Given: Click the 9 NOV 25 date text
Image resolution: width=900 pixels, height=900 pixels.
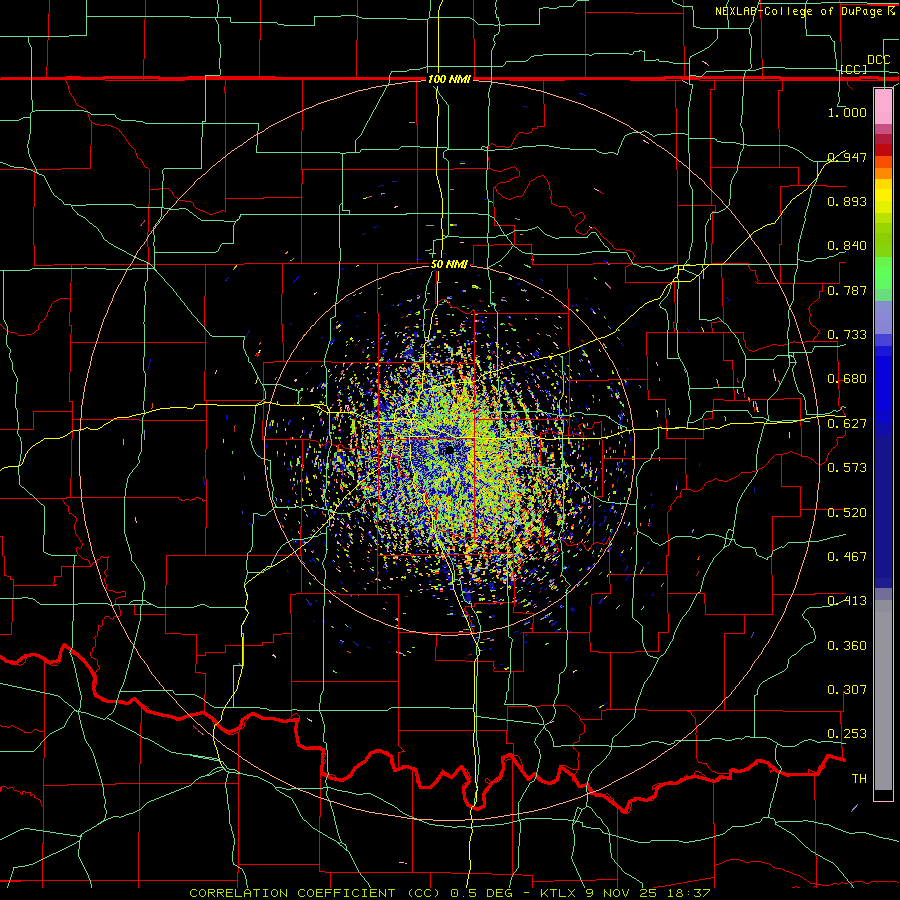Looking at the screenshot, I should 623,893.
